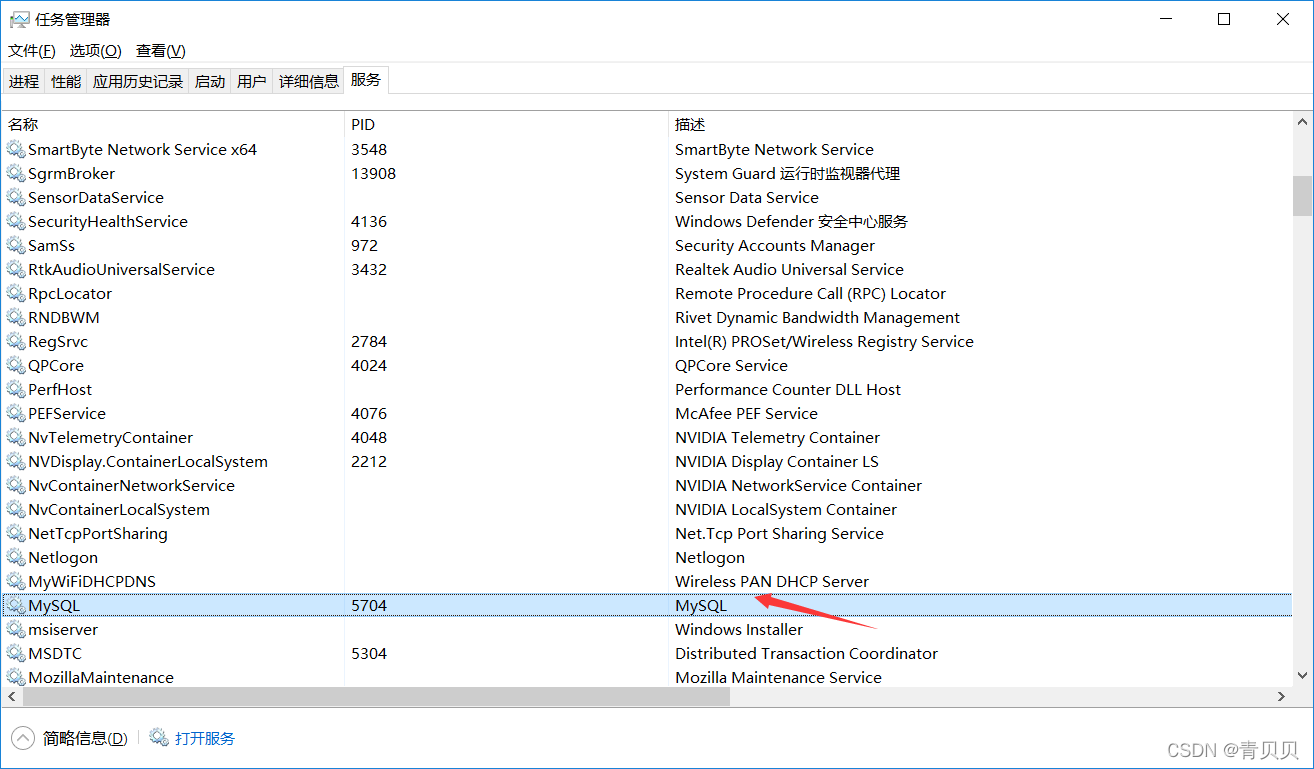
Task: Click the RegSrvc service gear icon
Action: click(15, 342)
